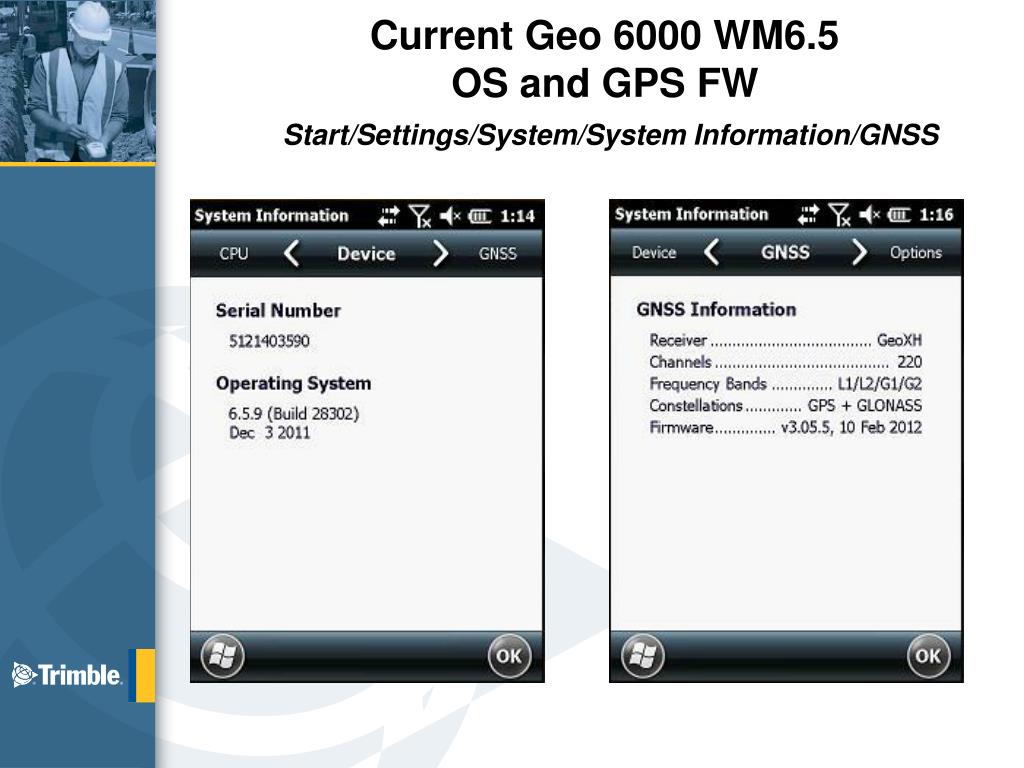Tap muted speaker icon on Device screen
Screen dimensions: 1024x768
[x=450, y=216]
